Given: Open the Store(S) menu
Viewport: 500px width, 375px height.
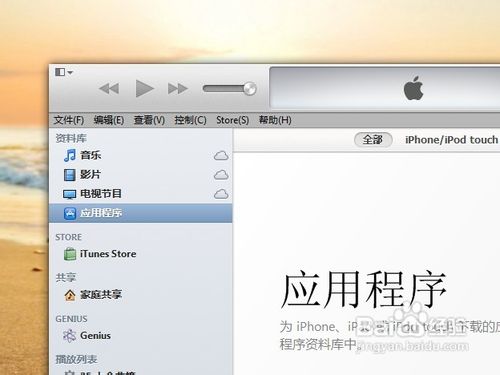Looking at the screenshot, I should (x=233, y=120).
